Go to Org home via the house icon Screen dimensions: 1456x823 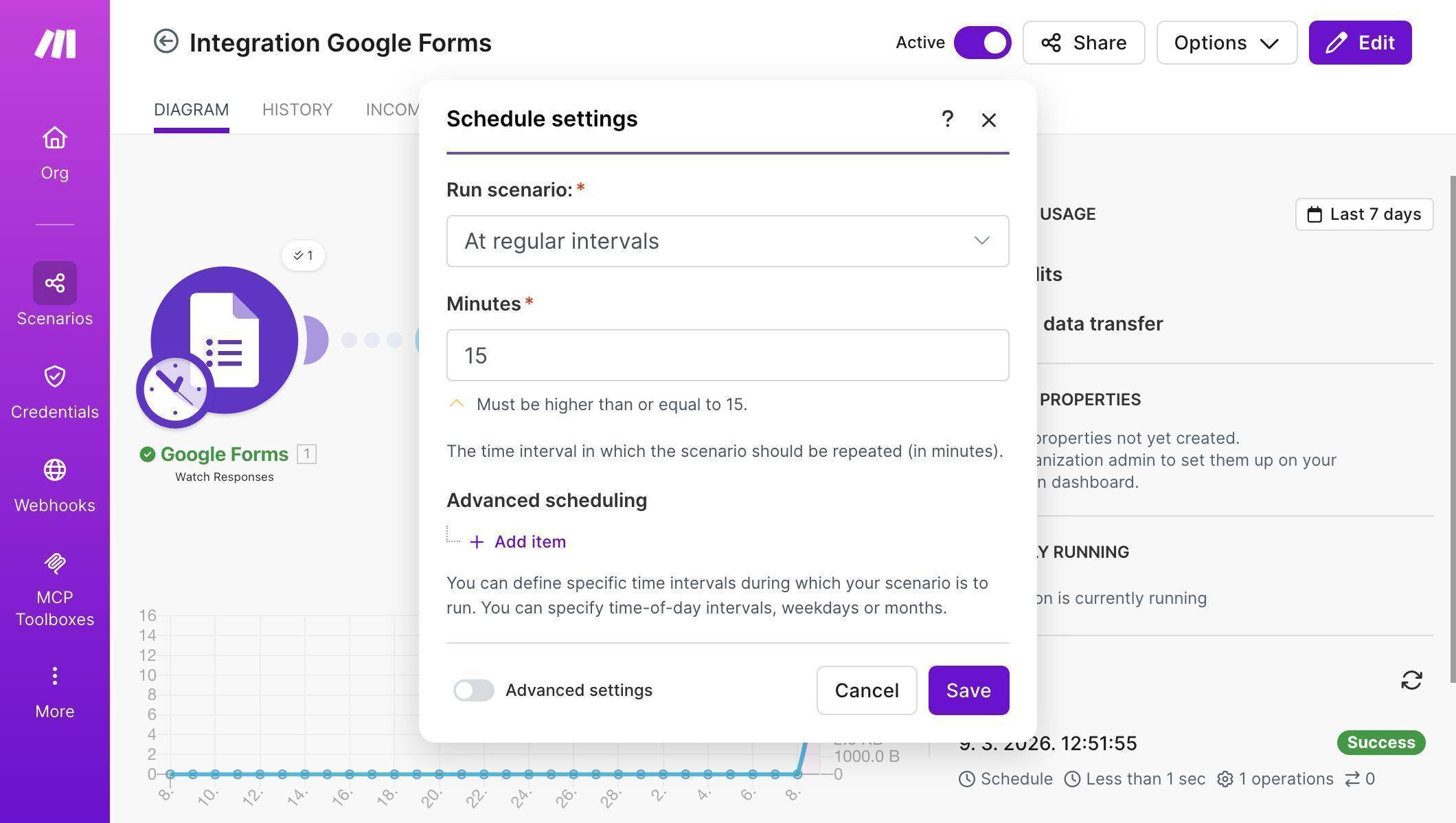[x=54, y=150]
